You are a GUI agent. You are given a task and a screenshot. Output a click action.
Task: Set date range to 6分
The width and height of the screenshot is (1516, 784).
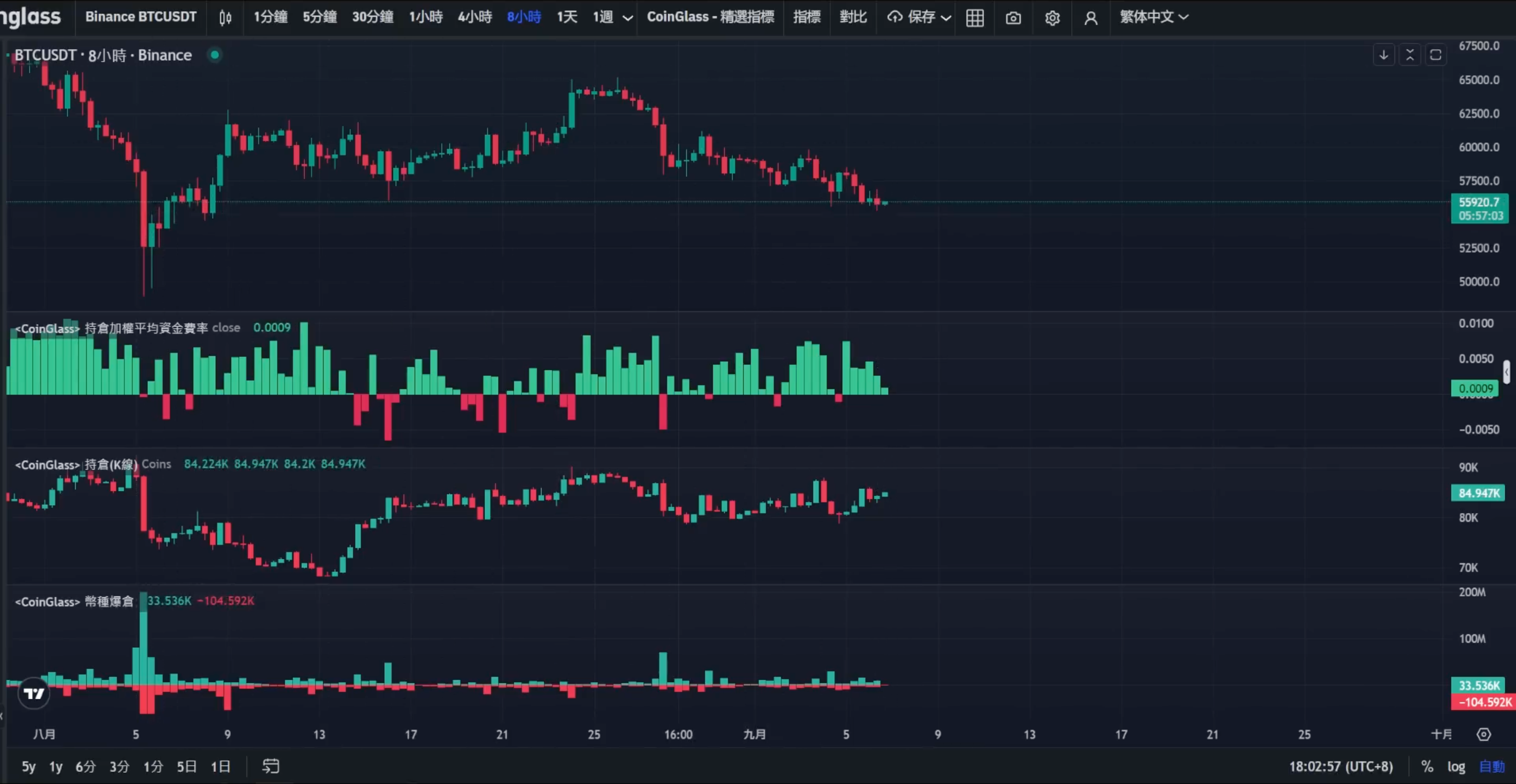tap(85, 766)
